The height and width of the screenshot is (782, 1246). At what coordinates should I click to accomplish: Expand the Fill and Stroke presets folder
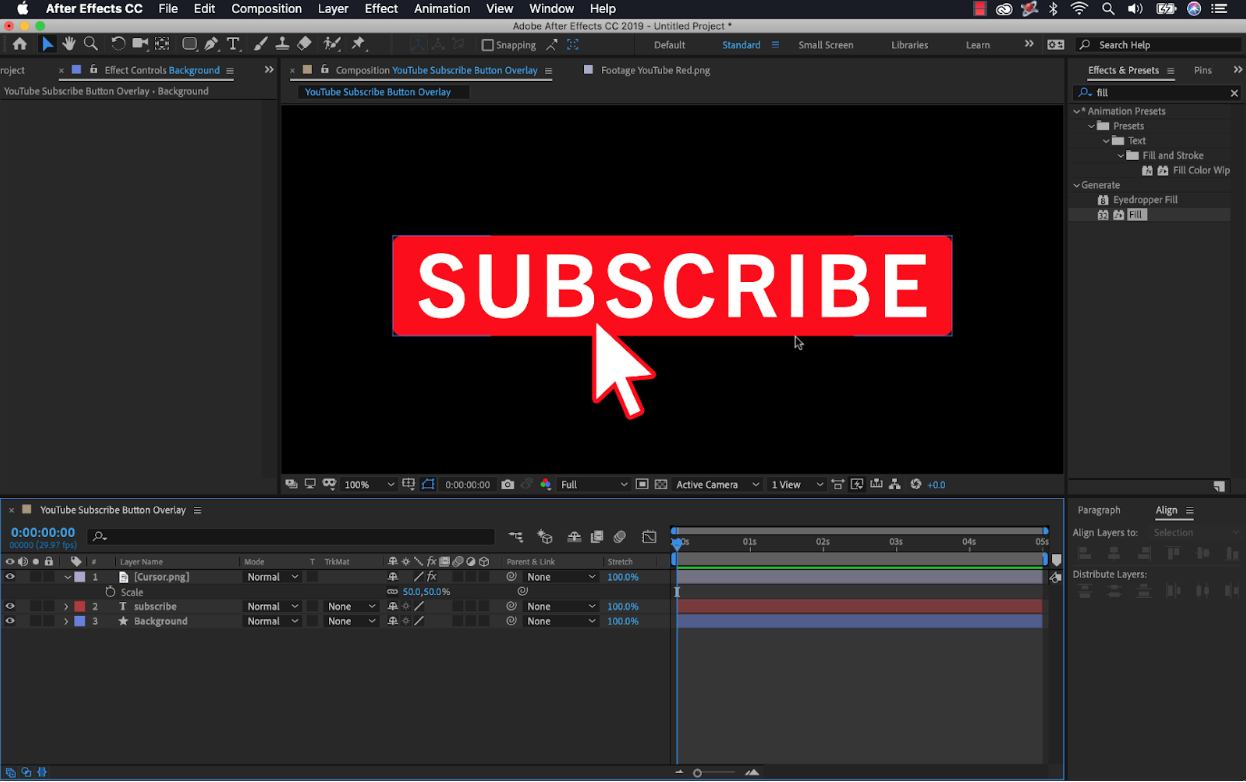[x=1120, y=155]
